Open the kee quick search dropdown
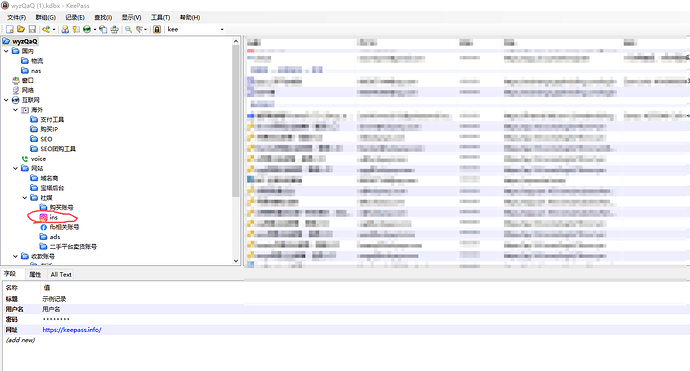 point(222,29)
